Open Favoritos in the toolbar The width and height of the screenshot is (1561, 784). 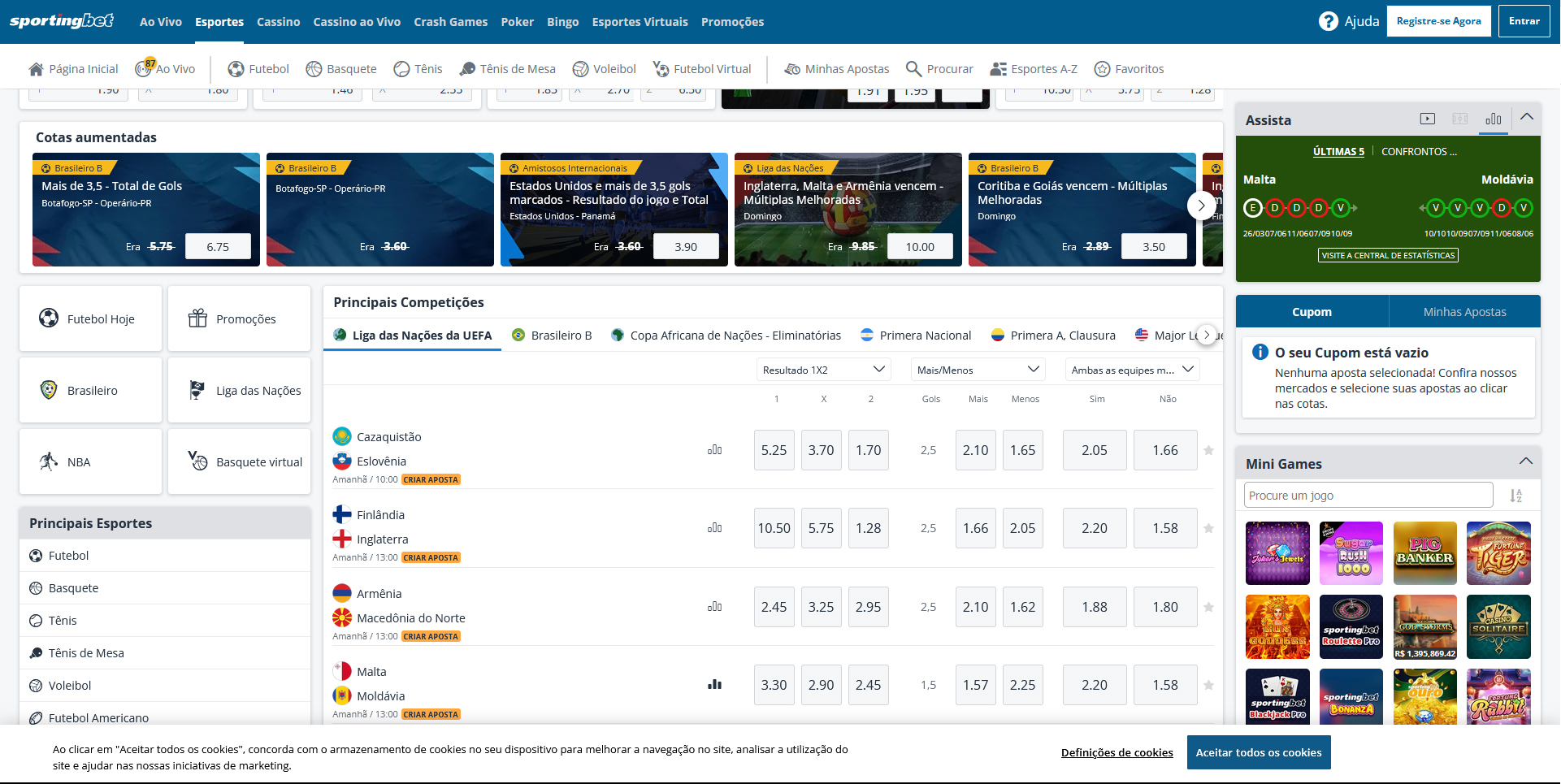[1129, 69]
